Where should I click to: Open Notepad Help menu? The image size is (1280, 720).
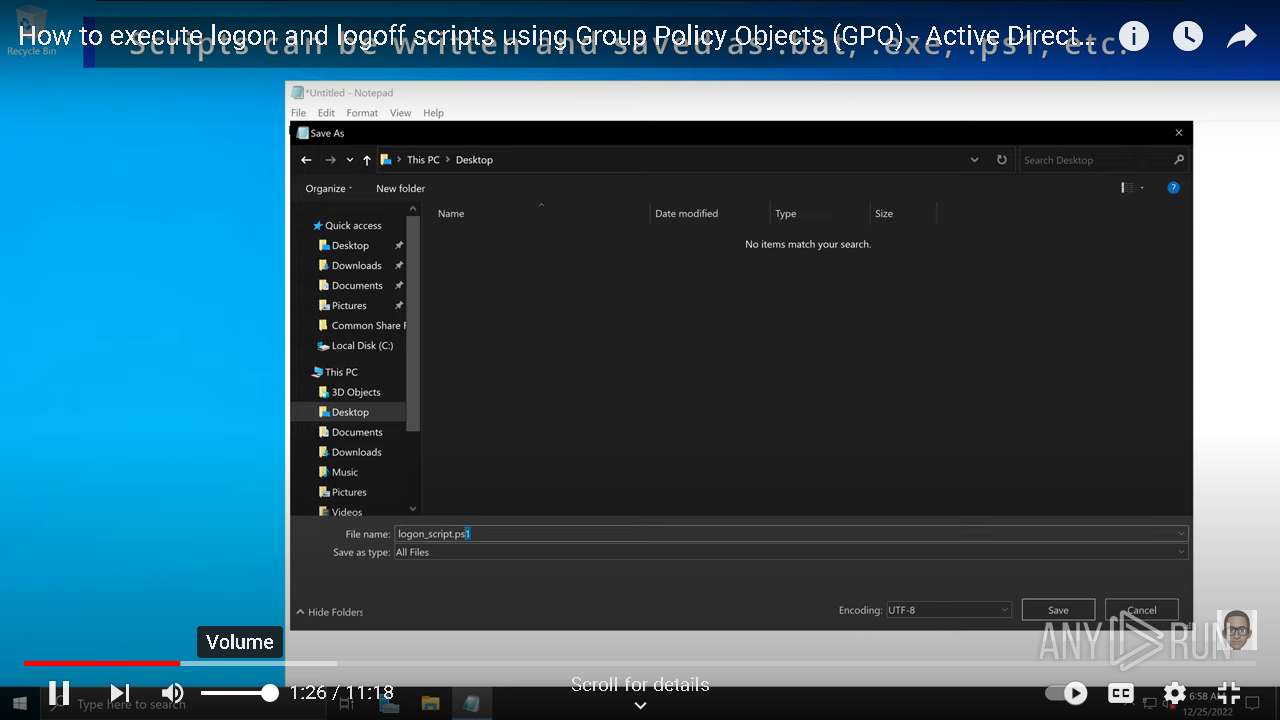[433, 113]
